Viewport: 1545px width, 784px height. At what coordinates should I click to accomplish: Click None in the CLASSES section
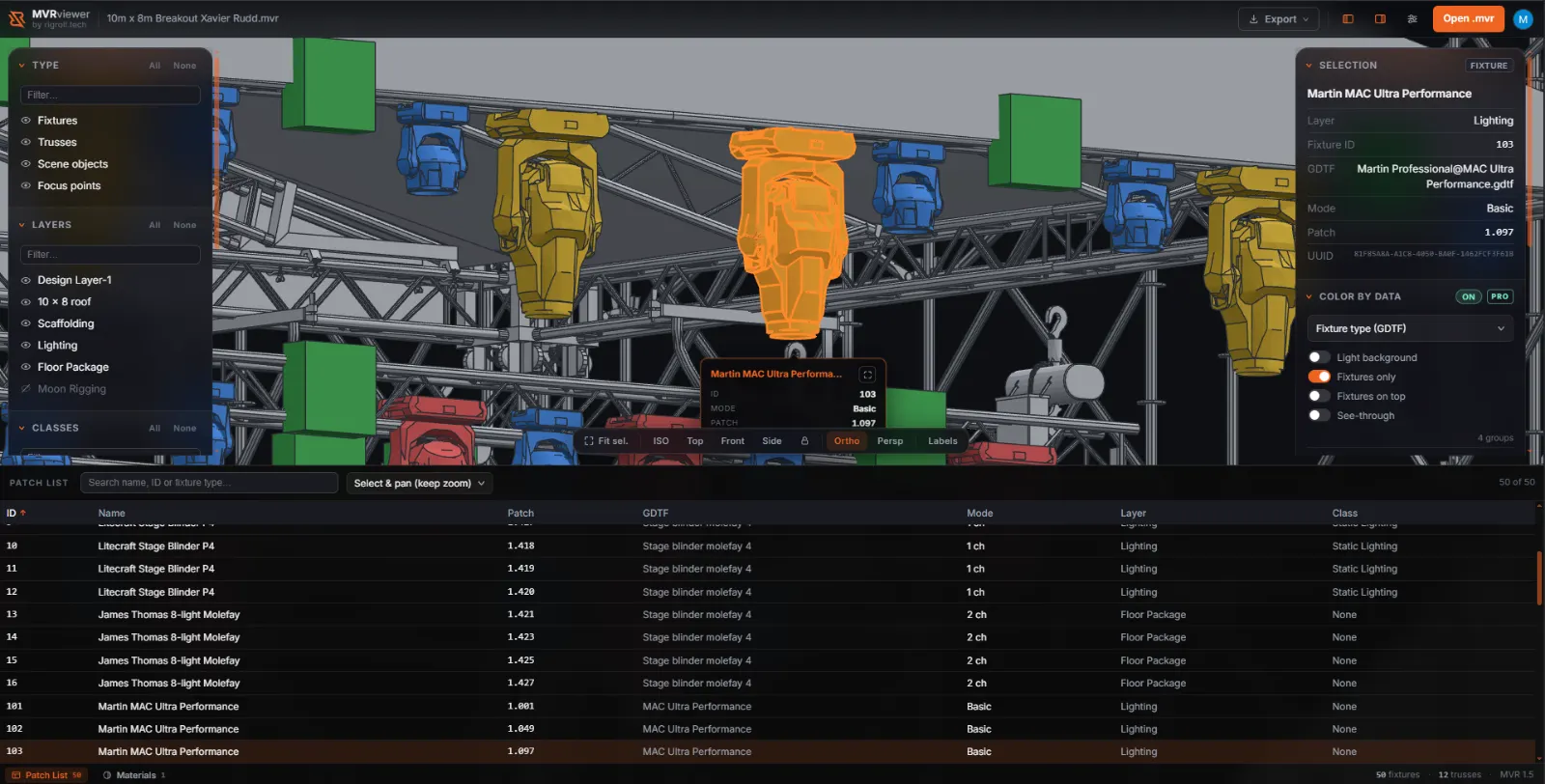(x=184, y=428)
